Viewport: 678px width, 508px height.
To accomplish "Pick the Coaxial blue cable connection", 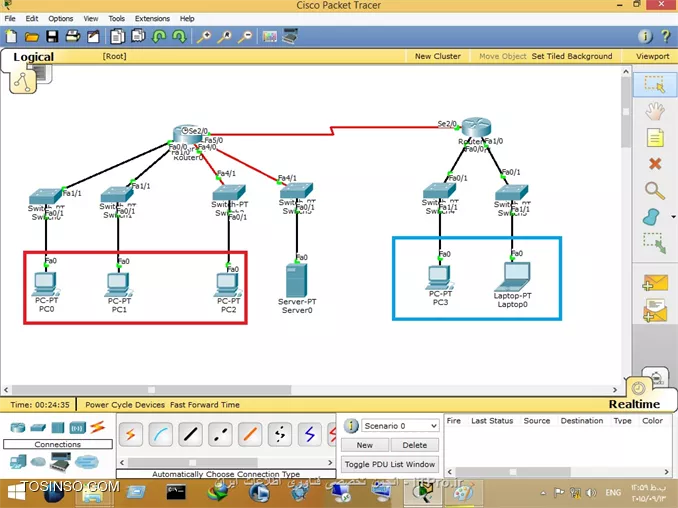I will [310, 435].
